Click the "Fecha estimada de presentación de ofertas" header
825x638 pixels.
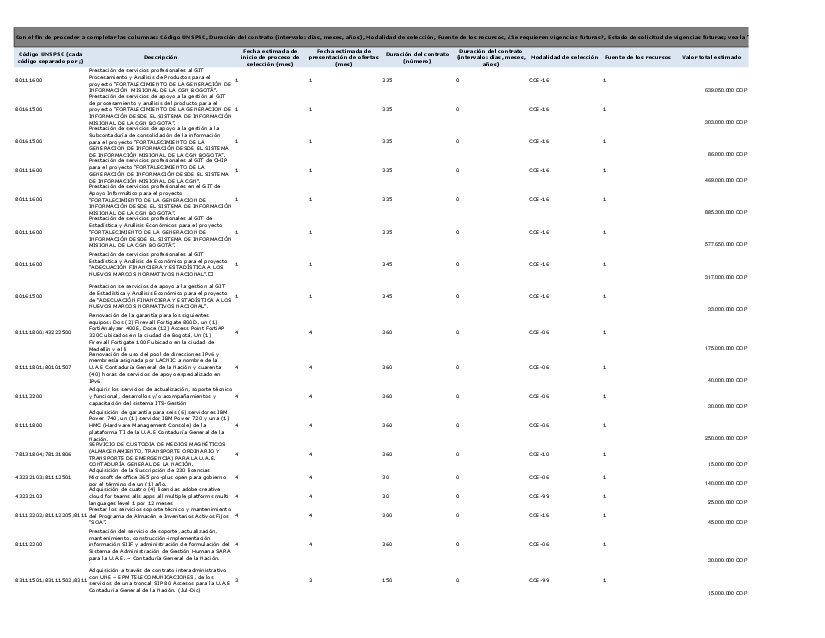344,57
